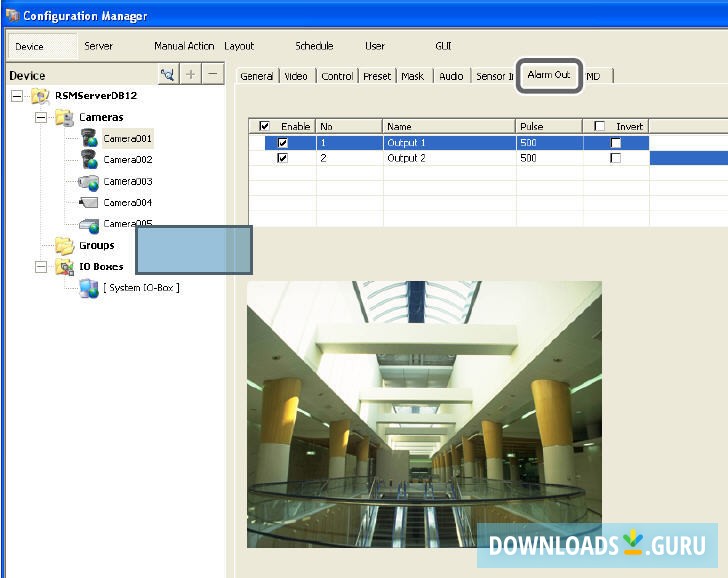Select the Mask sub-tab

(413, 76)
